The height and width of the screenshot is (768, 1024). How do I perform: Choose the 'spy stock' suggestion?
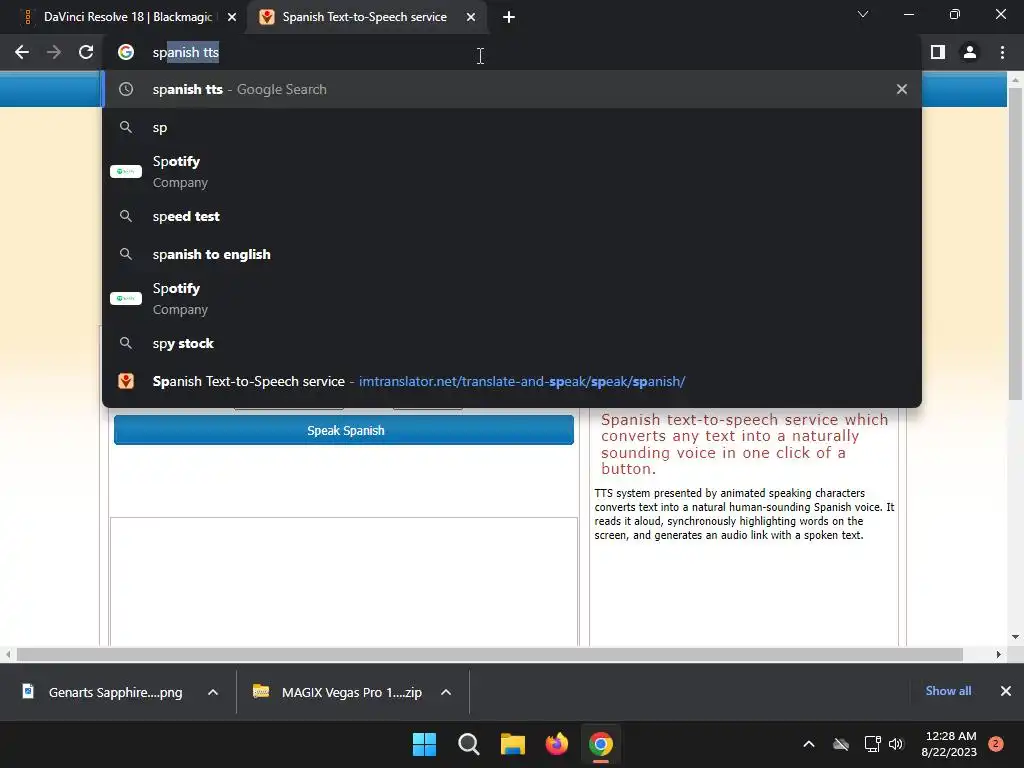(512, 343)
